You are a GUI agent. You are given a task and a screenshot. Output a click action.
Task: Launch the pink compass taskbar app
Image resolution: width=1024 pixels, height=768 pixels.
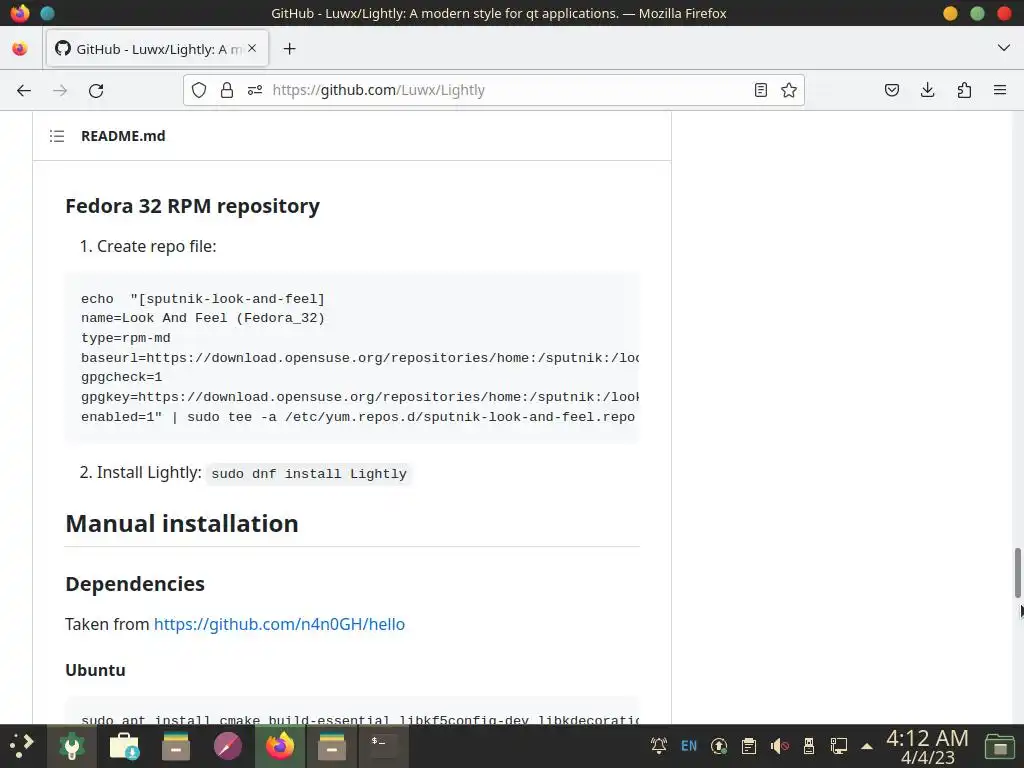228,746
